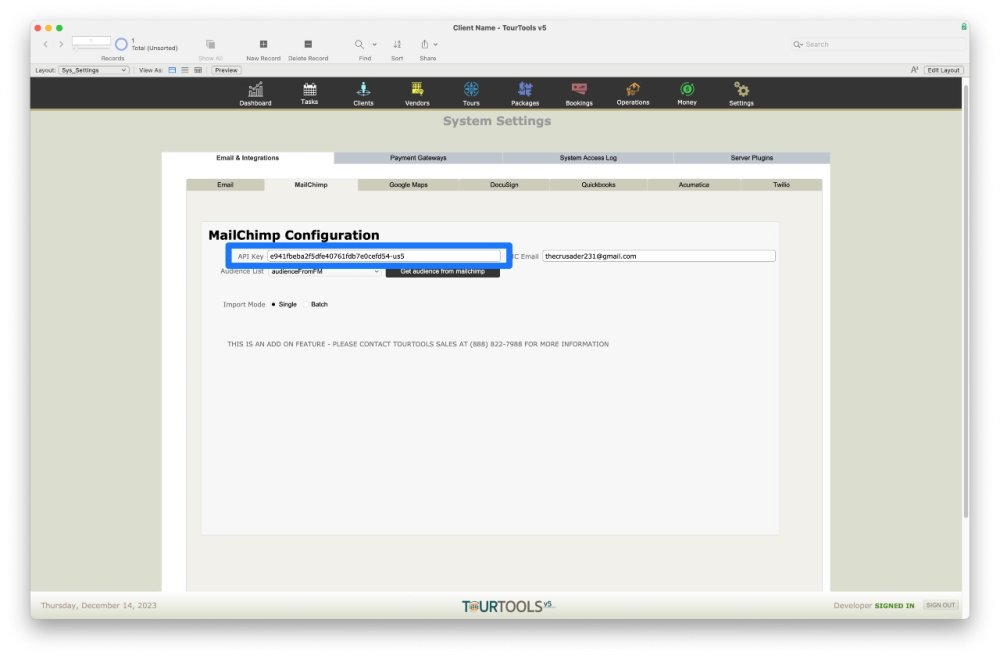Go to next record arrow
Image resolution: width=1000 pixels, height=659 pixels.
click(61, 44)
